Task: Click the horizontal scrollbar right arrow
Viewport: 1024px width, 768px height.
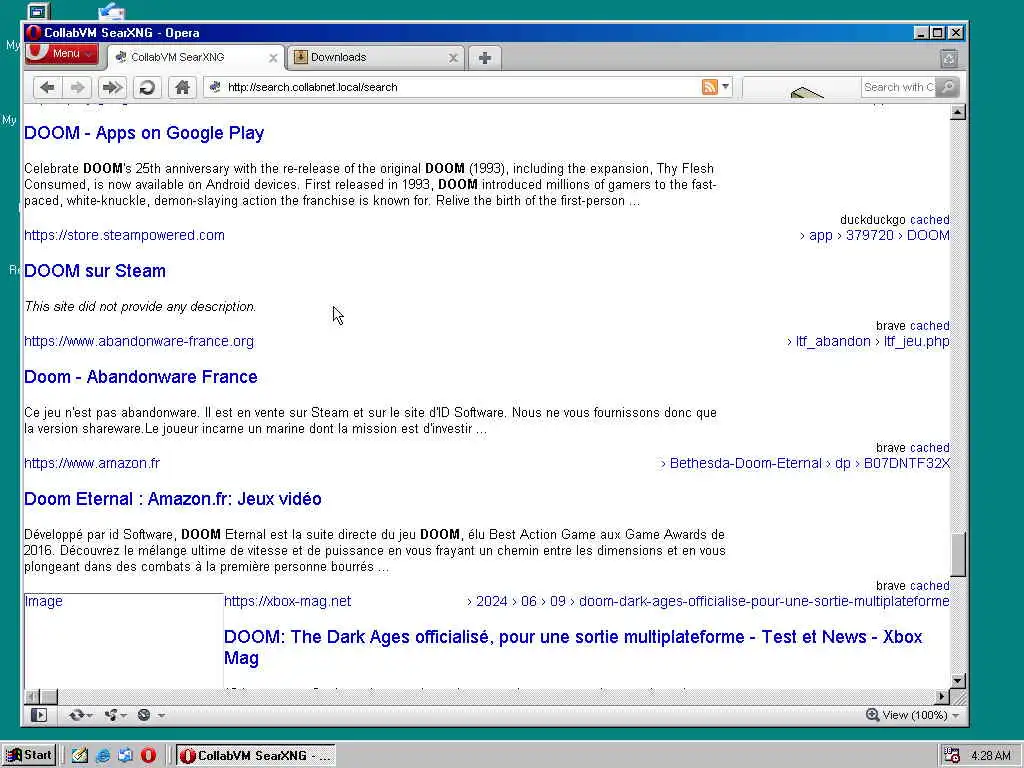Action: (942, 697)
